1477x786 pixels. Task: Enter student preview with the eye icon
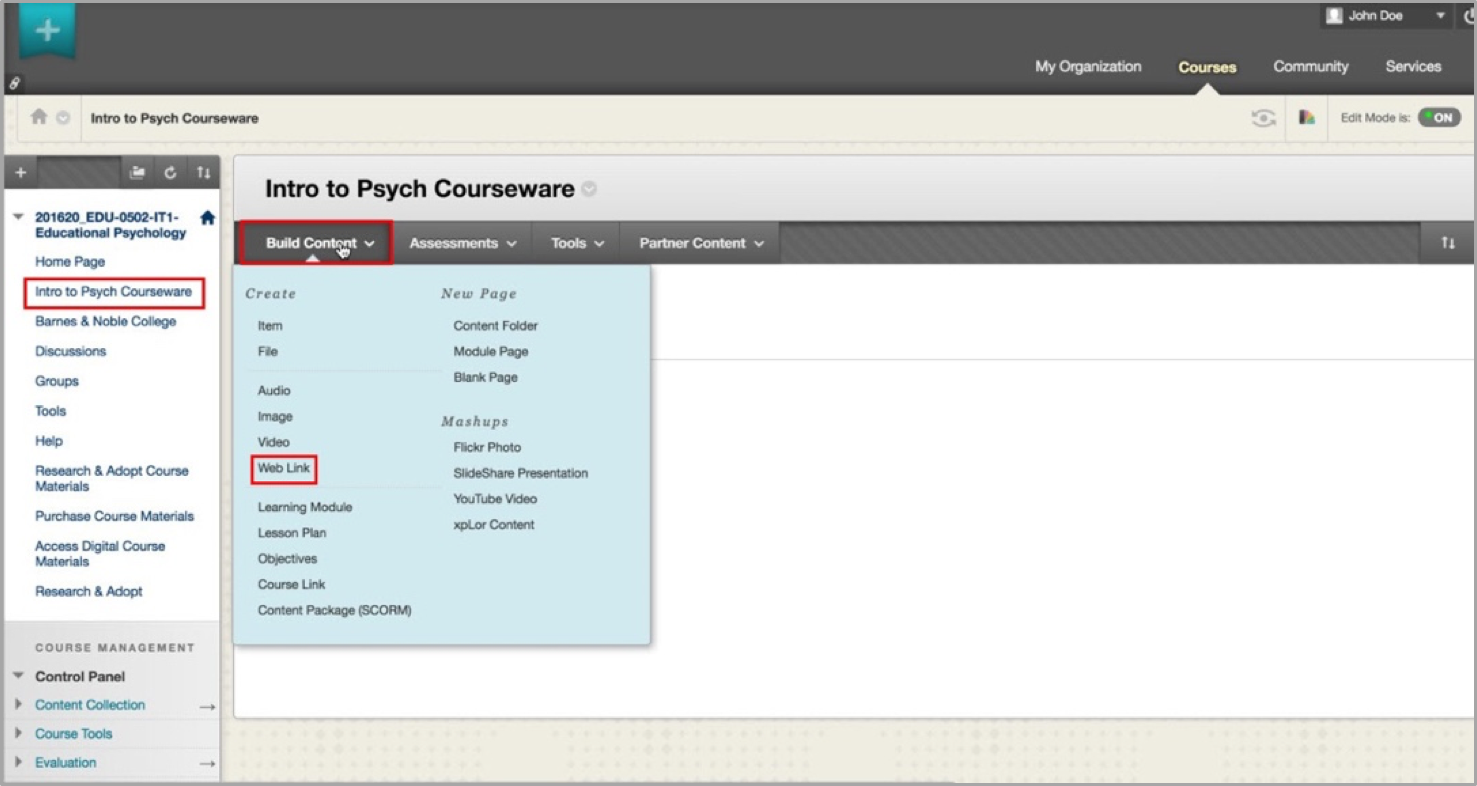click(1263, 118)
